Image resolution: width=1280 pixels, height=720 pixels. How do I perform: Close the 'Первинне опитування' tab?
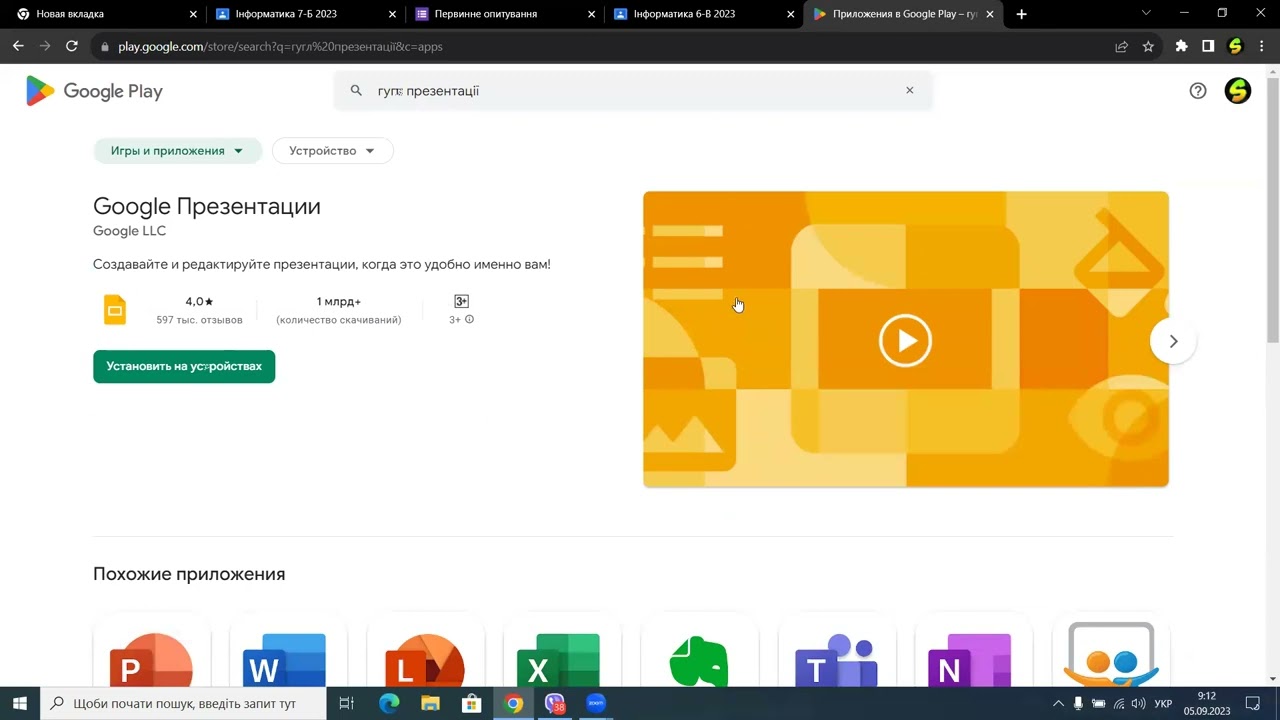coord(592,14)
